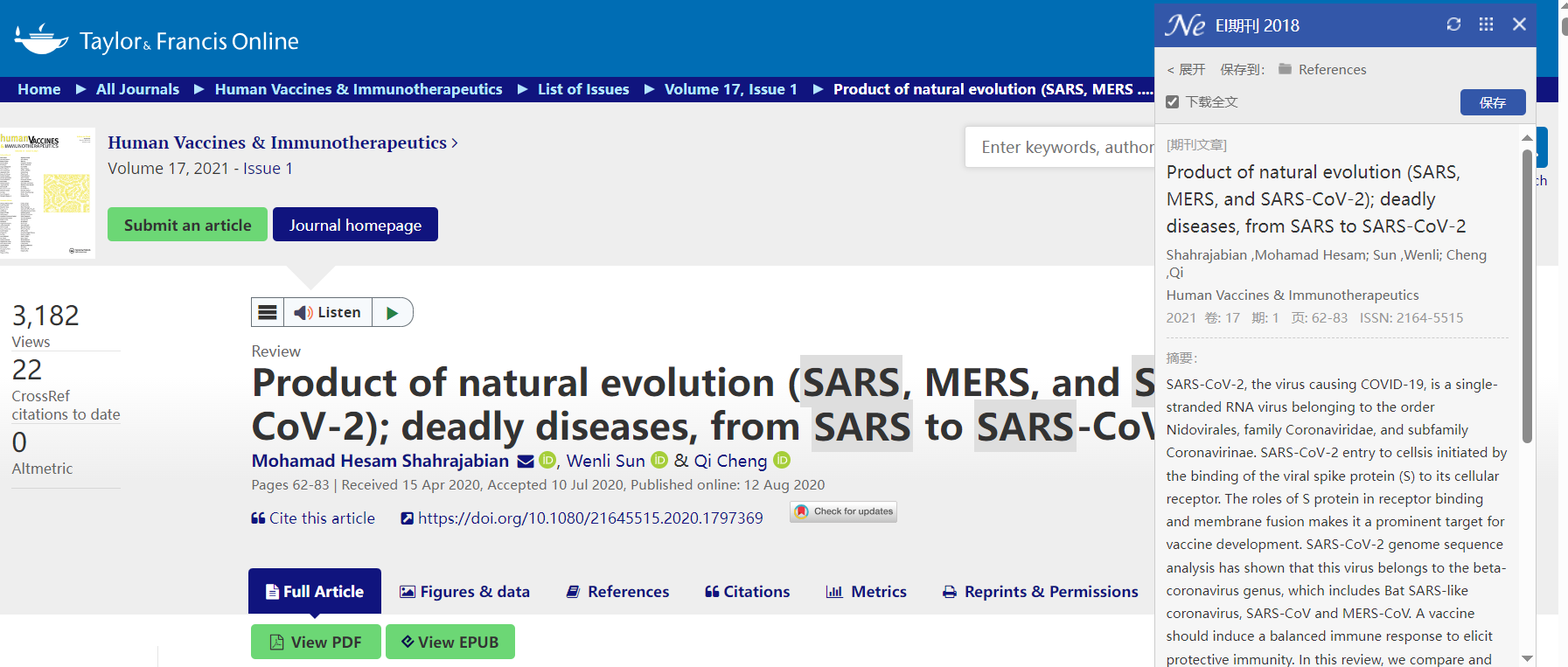Click author name Qi Cheng
Image resolution: width=1568 pixels, height=667 pixels.
tap(730, 461)
